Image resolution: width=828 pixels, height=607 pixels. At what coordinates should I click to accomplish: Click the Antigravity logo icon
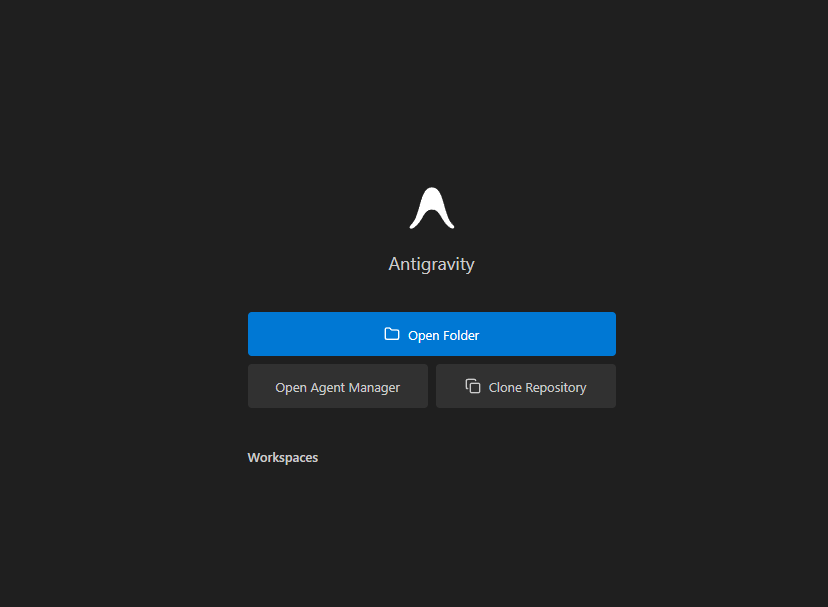tap(431, 208)
